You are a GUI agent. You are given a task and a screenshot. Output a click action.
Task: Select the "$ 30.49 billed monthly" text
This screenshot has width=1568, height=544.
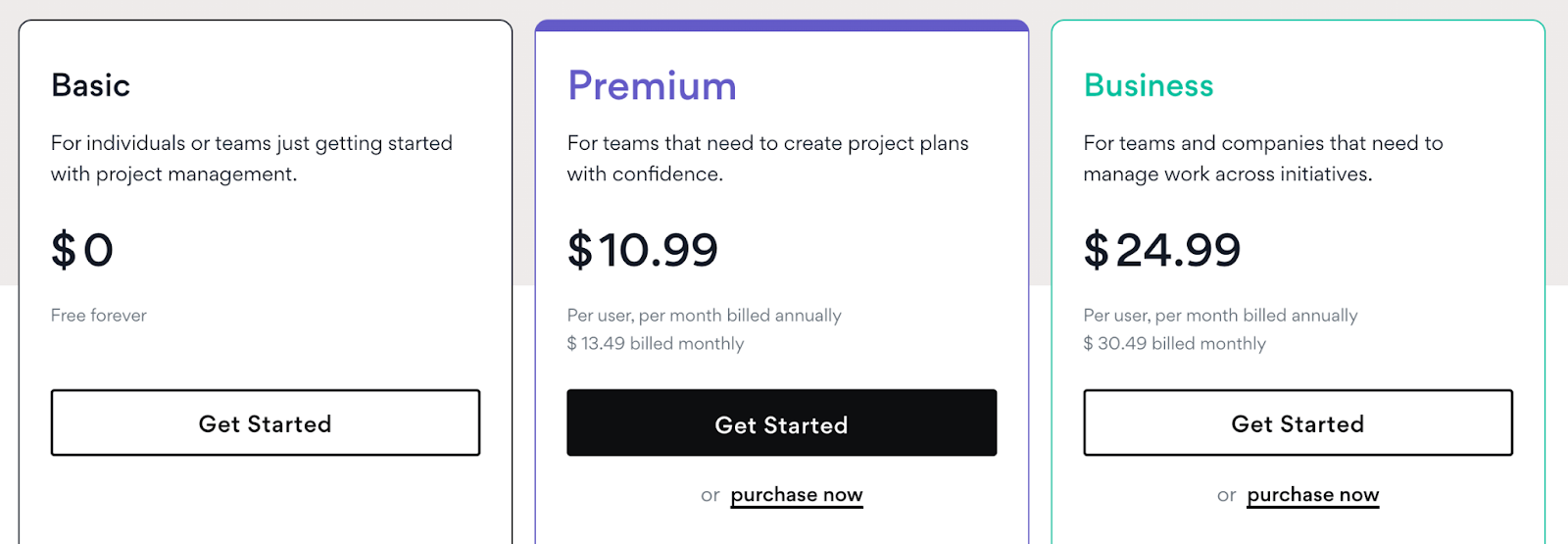[1174, 344]
